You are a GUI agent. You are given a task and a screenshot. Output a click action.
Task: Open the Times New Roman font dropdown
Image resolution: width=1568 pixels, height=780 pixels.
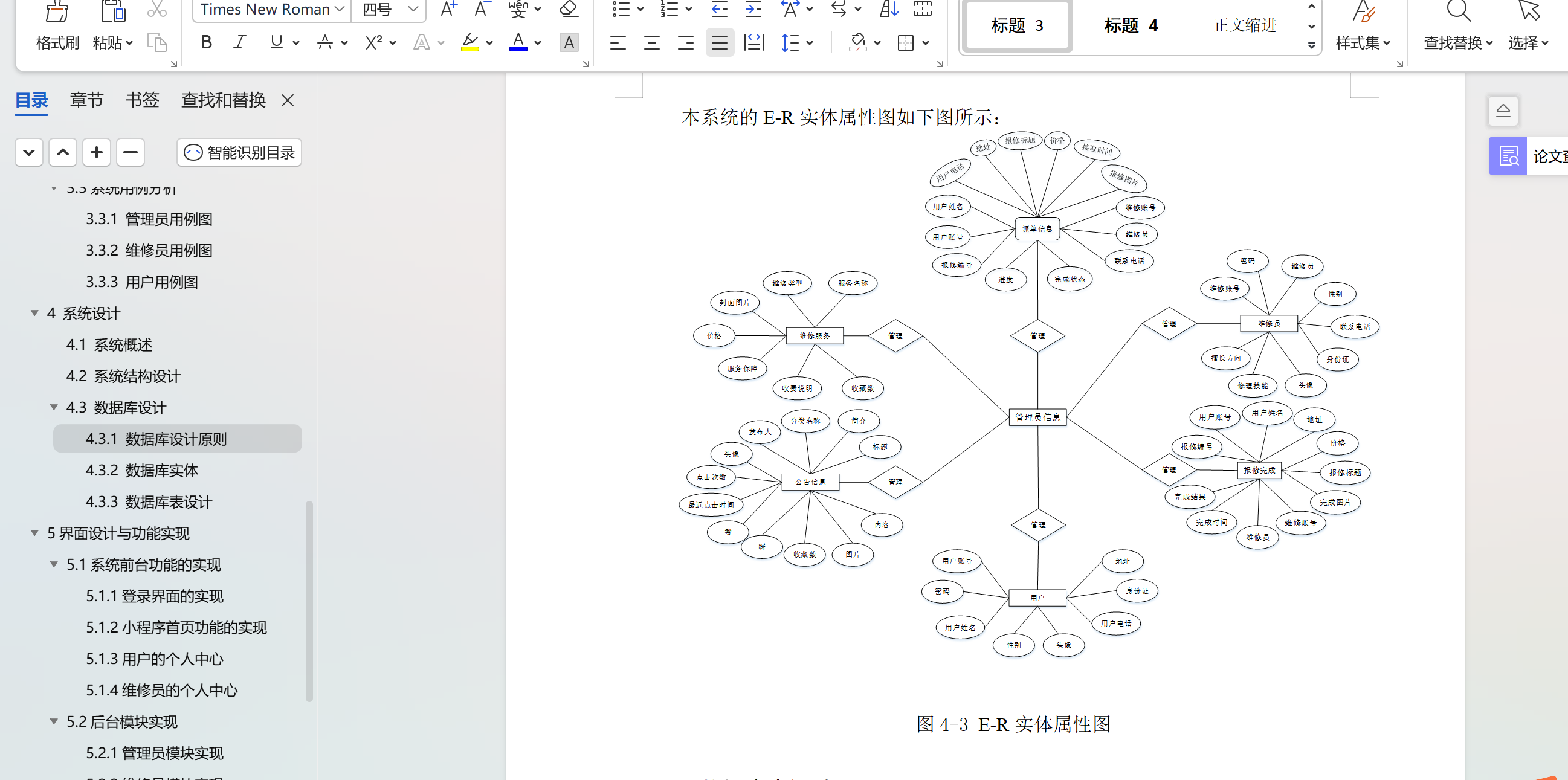(339, 9)
